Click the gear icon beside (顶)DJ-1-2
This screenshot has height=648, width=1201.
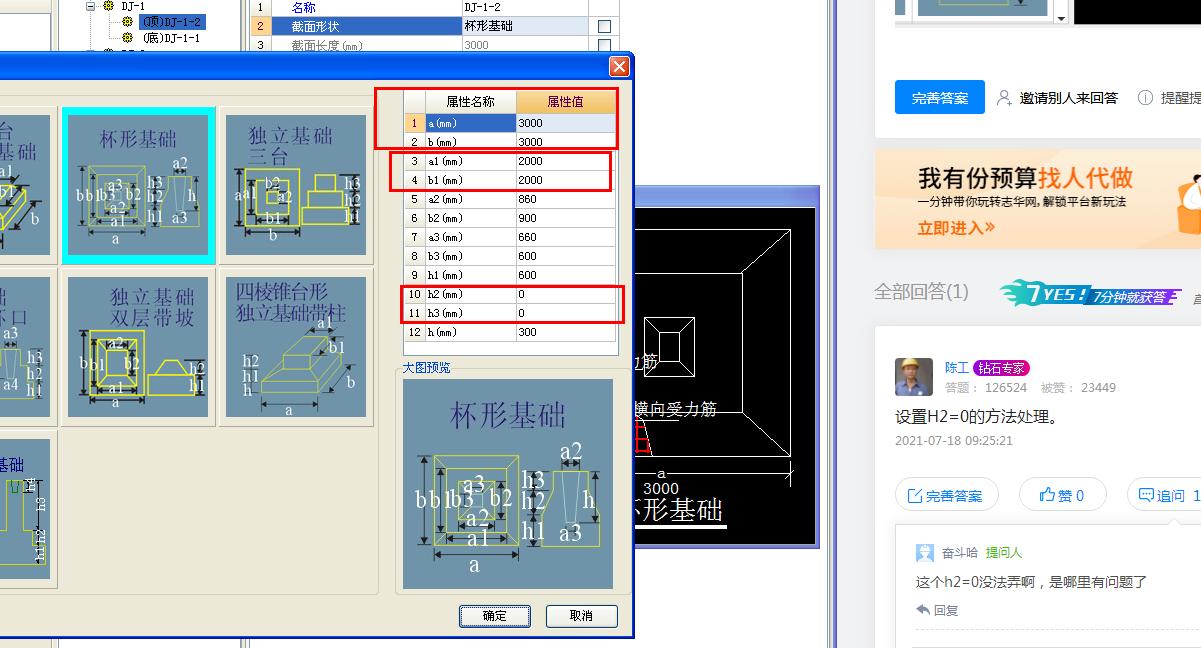pos(127,22)
